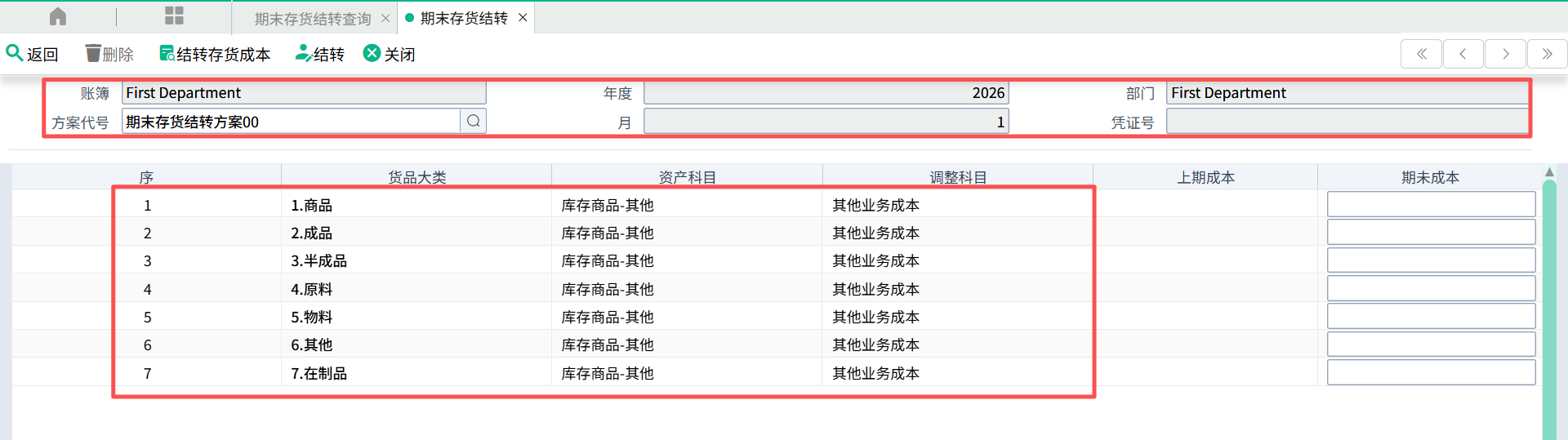Screen dimensions: 1568x440
Task: Close the 期末存货结转查询 tab
Action: [x=385, y=18]
